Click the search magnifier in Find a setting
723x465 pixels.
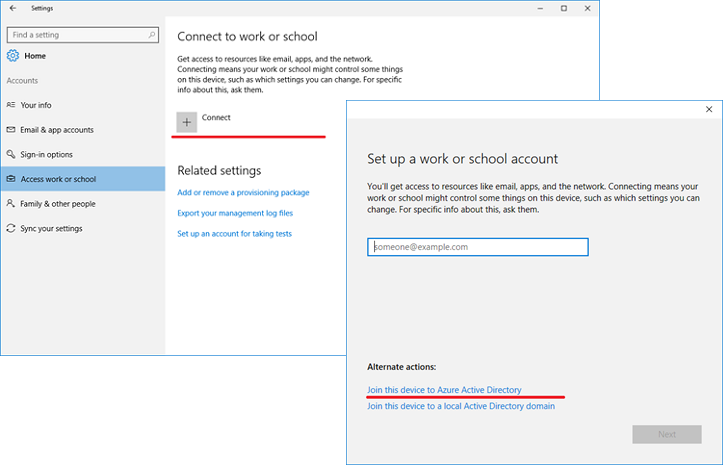pos(152,35)
